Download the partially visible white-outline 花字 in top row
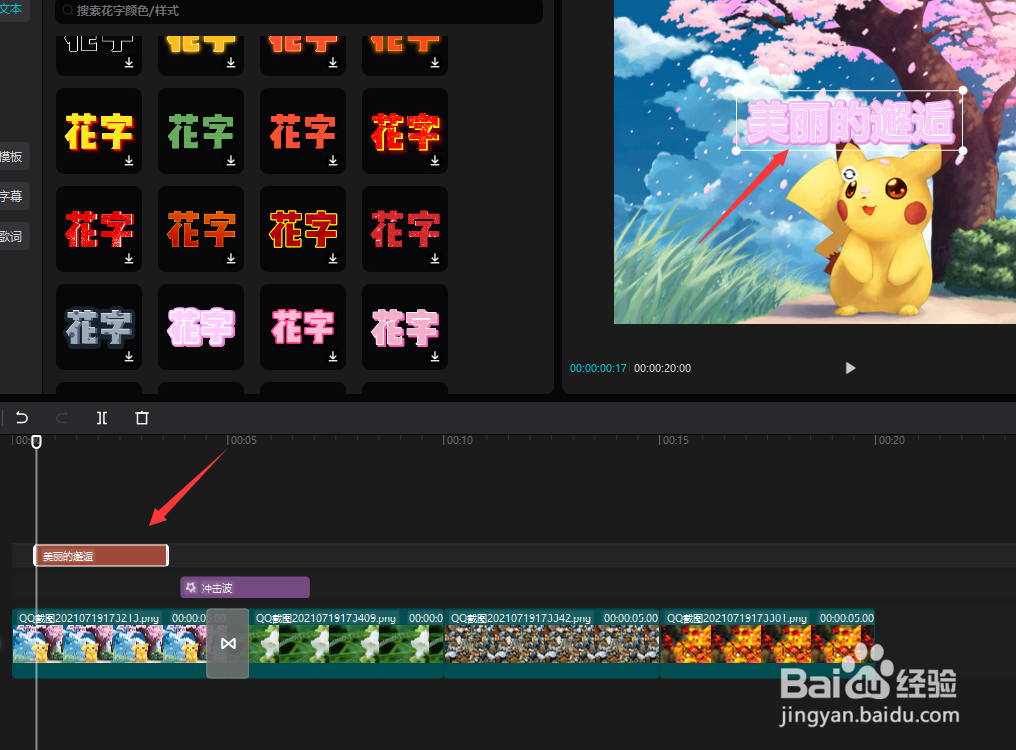Image resolution: width=1016 pixels, height=750 pixels. [129, 62]
